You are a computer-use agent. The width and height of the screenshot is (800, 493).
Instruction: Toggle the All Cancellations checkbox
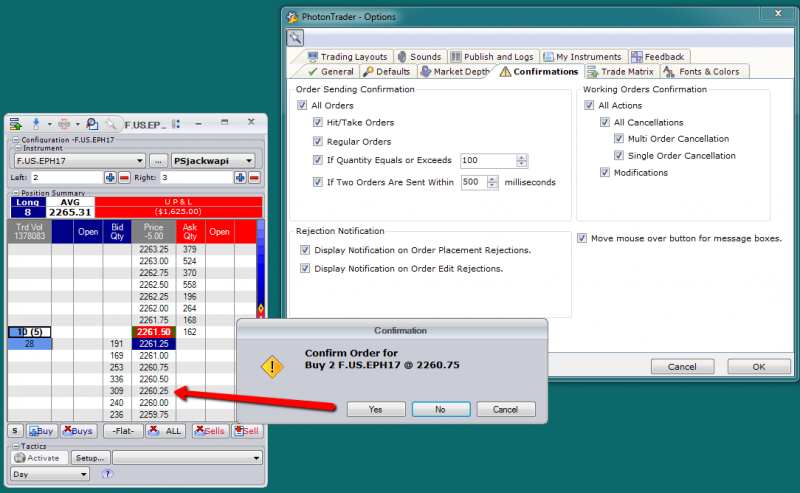(x=605, y=122)
